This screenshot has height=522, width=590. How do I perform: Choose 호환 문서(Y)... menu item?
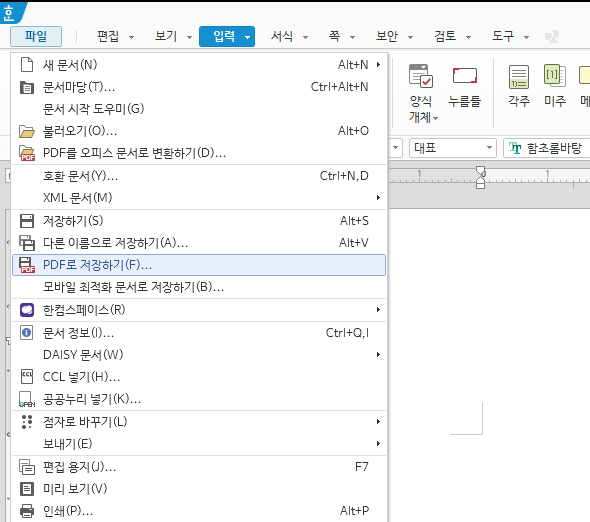click(199, 176)
